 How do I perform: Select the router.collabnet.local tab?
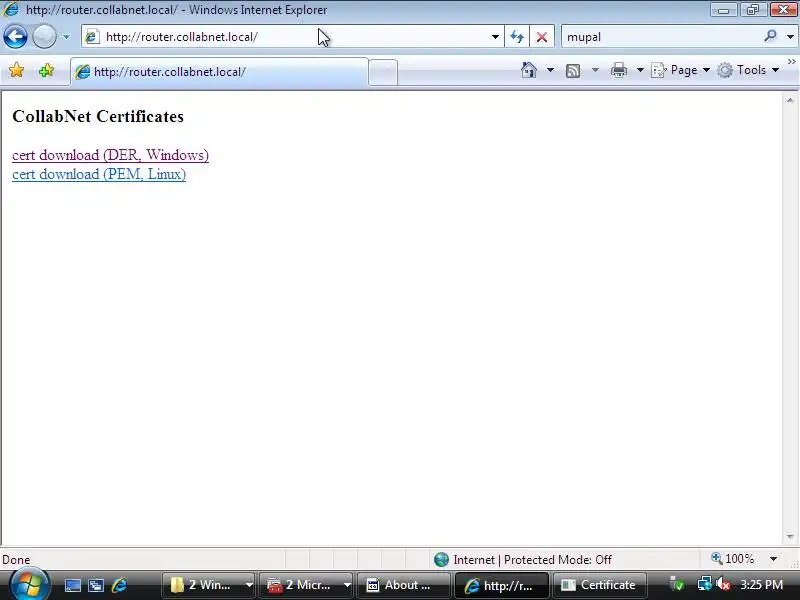(219, 72)
